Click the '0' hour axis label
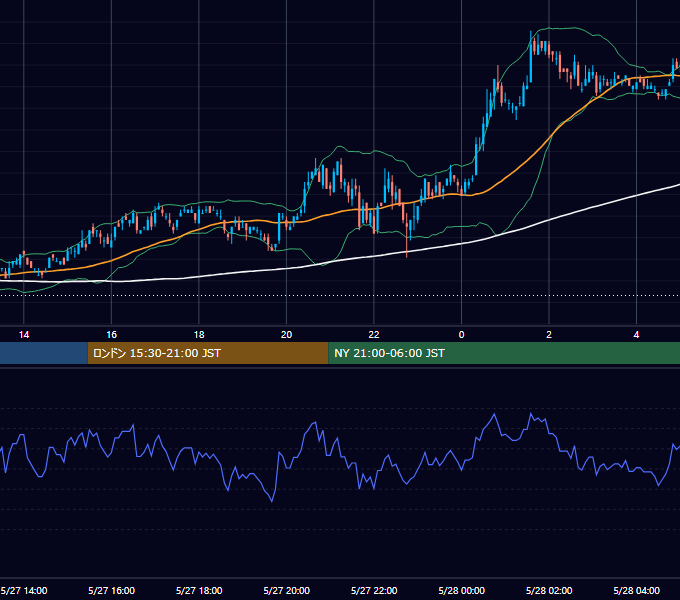680x600 pixels. 461,334
